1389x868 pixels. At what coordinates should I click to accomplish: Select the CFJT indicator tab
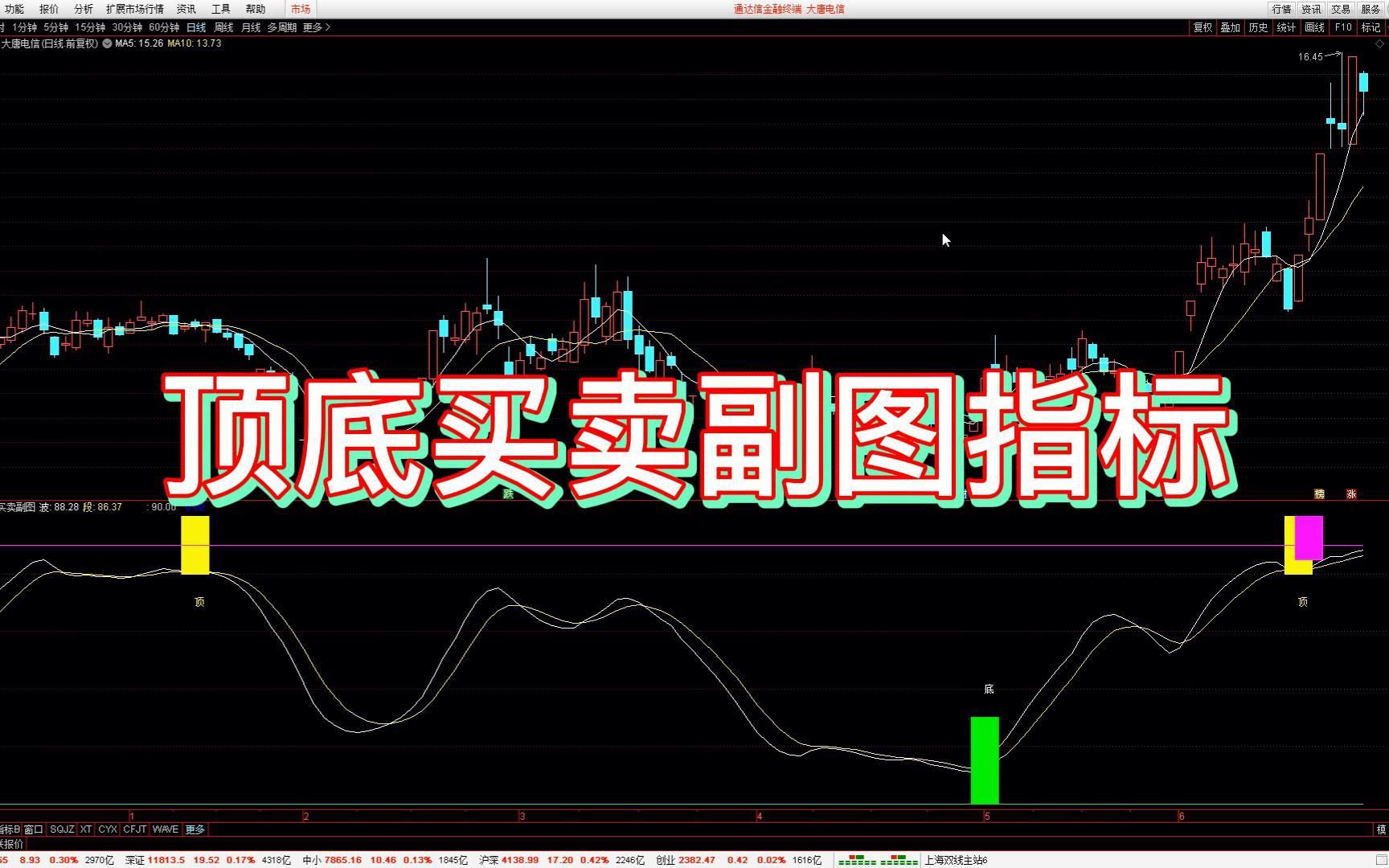click(x=135, y=829)
